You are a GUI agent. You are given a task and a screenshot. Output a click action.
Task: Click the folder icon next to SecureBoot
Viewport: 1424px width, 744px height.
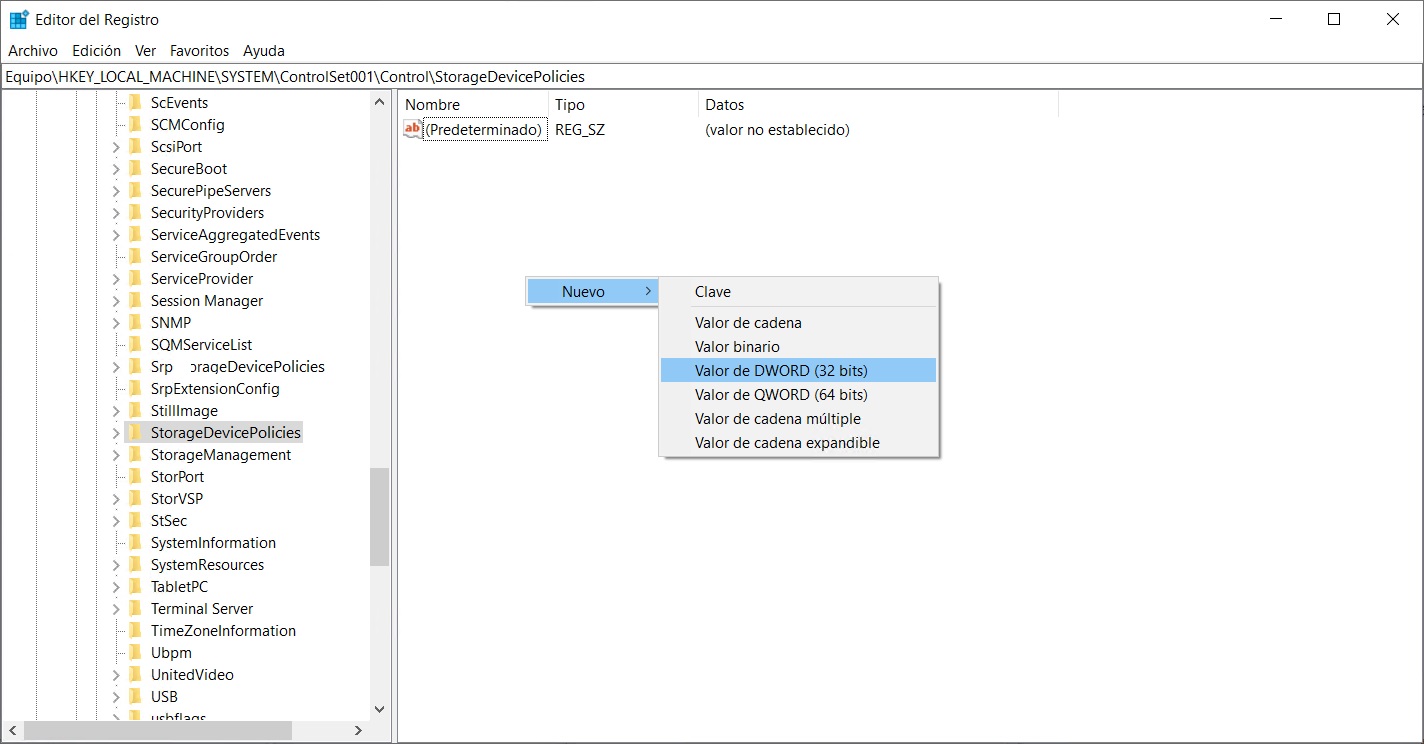(135, 169)
